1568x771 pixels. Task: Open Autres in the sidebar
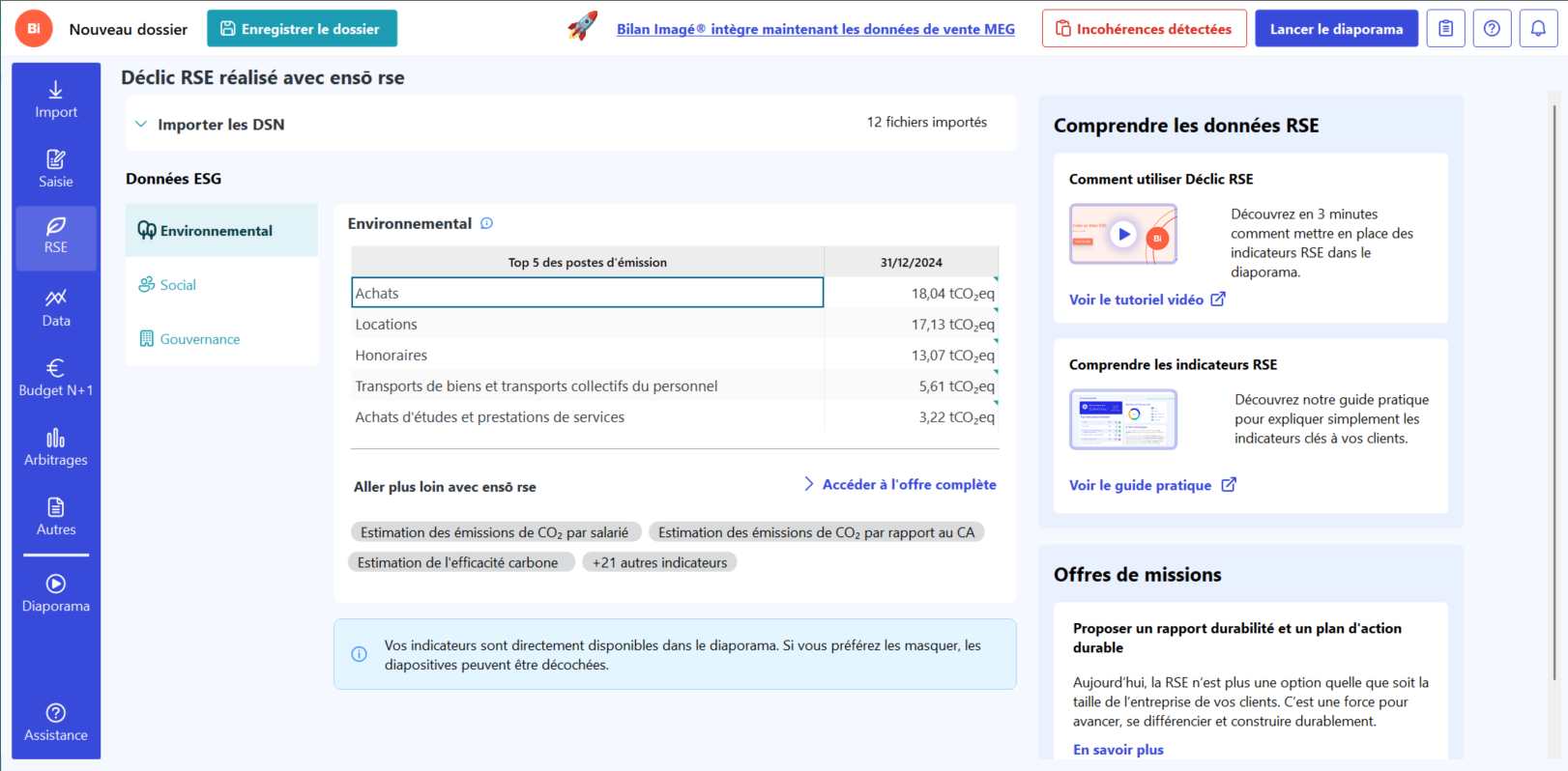(56, 517)
